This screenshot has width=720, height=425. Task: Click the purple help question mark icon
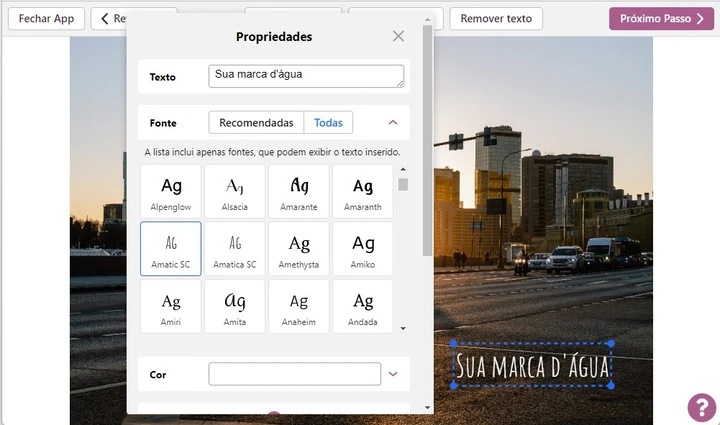coord(701,407)
